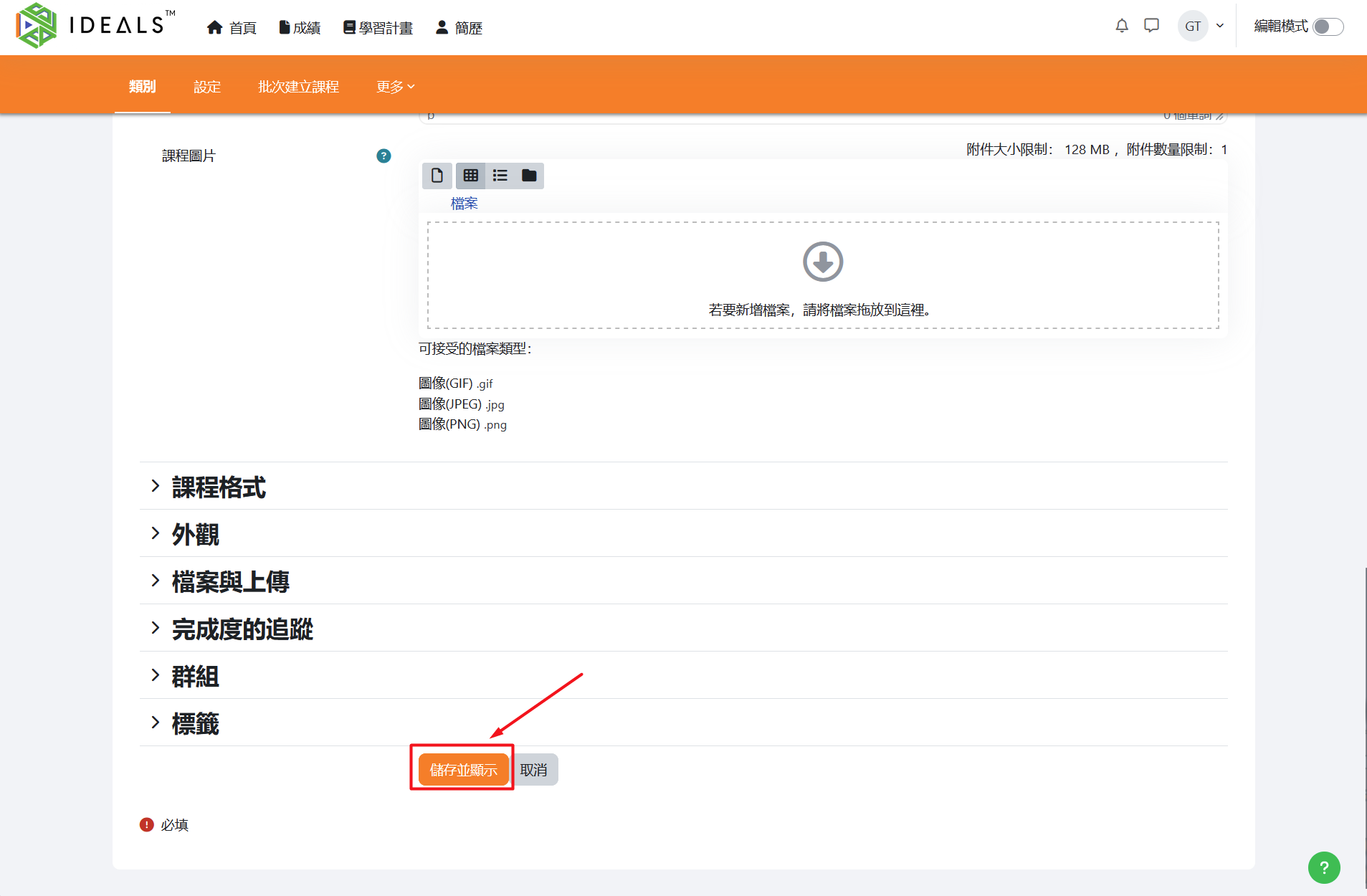Open the 批次建立課程 tab
The width and height of the screenshot is (1367, 896).
(x=298, y=87)
